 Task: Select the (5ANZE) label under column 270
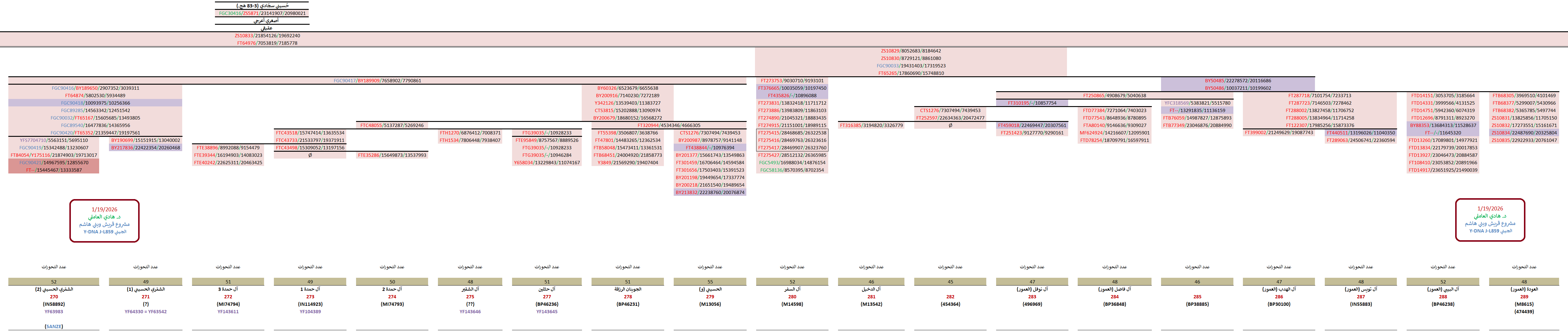point(54,326)
